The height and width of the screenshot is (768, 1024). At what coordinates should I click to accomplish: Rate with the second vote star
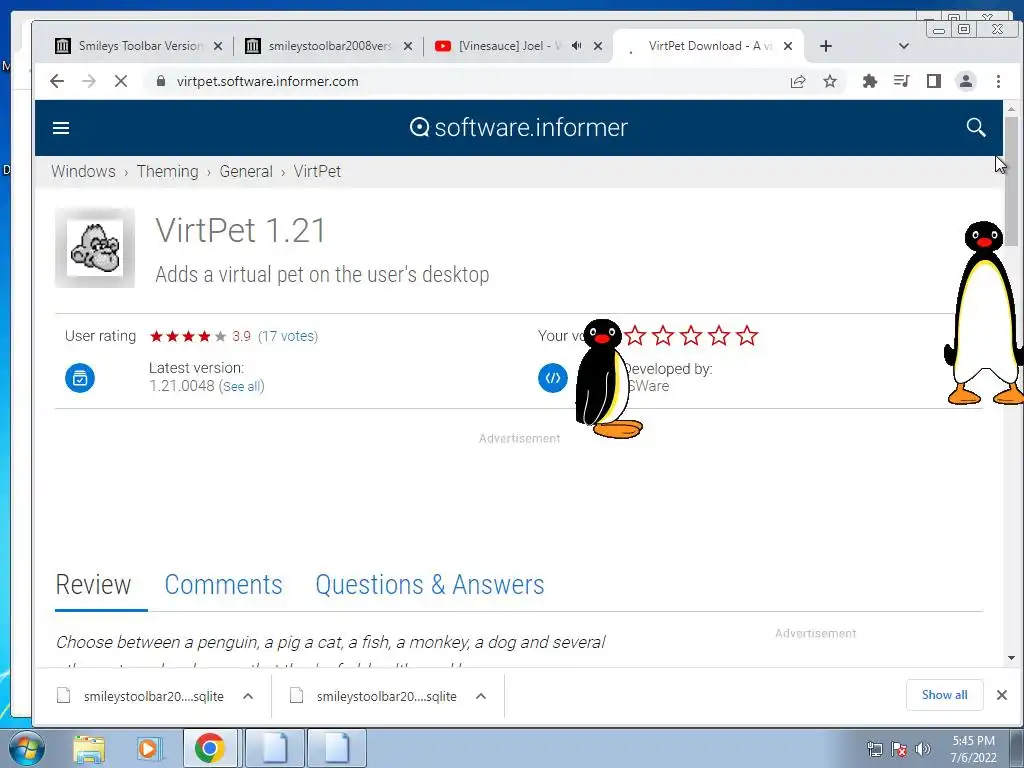pyautogui.click(x=663, y=336)
